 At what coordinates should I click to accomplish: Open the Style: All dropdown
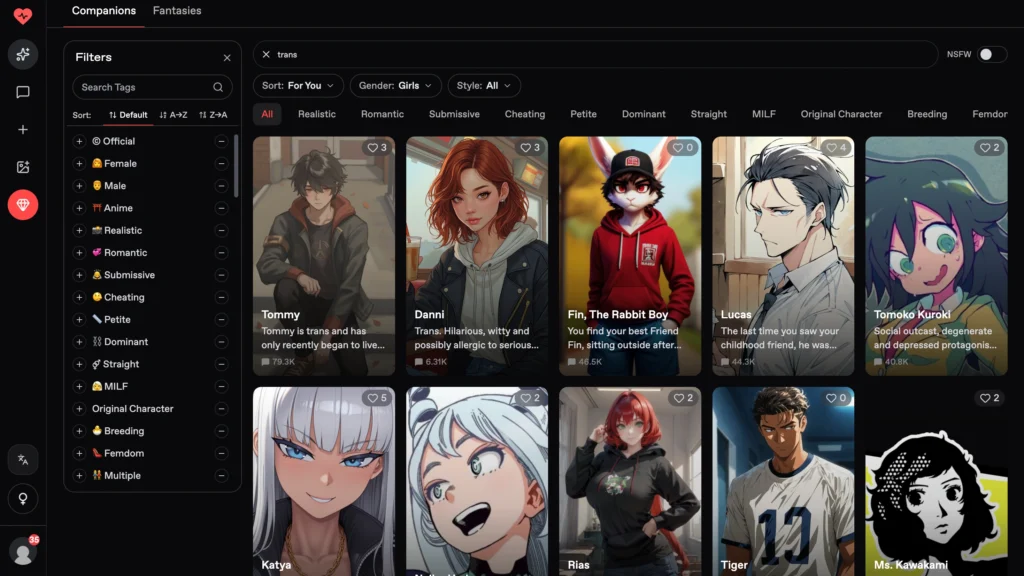coord(484,86)
